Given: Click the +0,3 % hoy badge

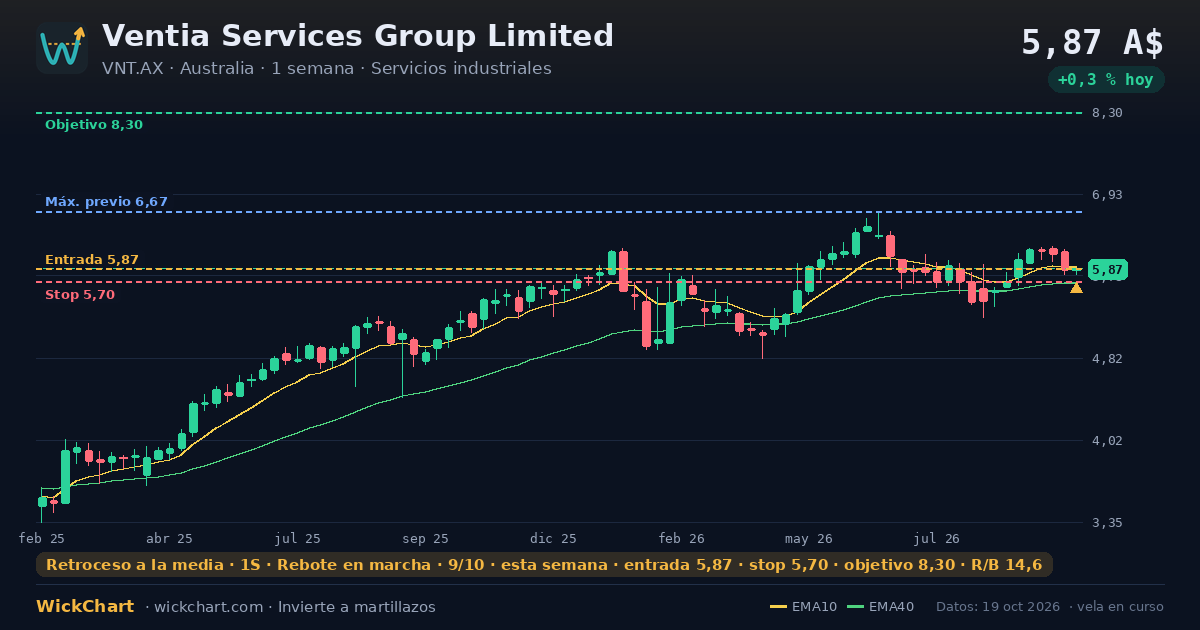Looking at the screenshot, I should point(1106,80).
